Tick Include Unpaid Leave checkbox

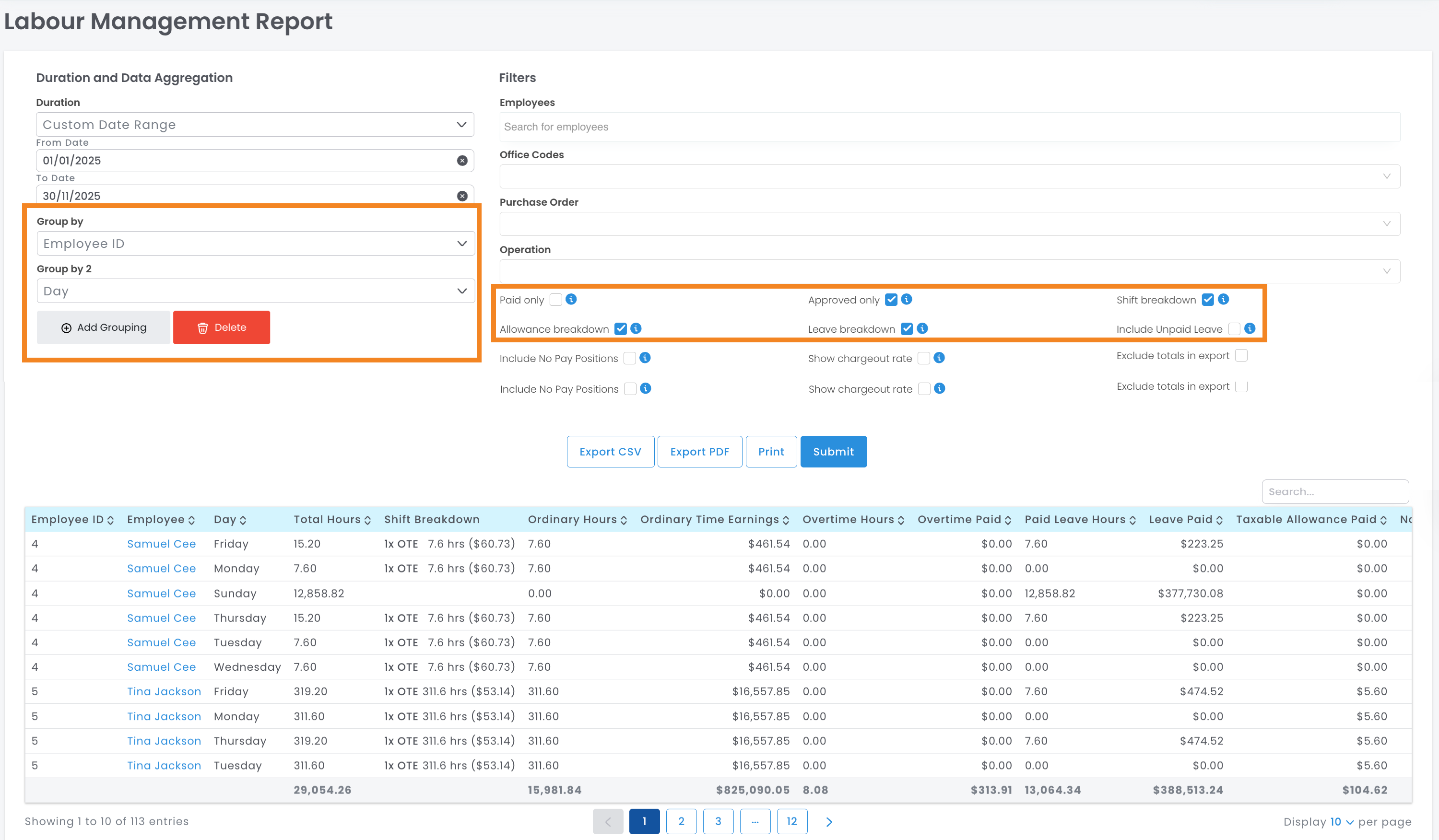[1233, 329]
